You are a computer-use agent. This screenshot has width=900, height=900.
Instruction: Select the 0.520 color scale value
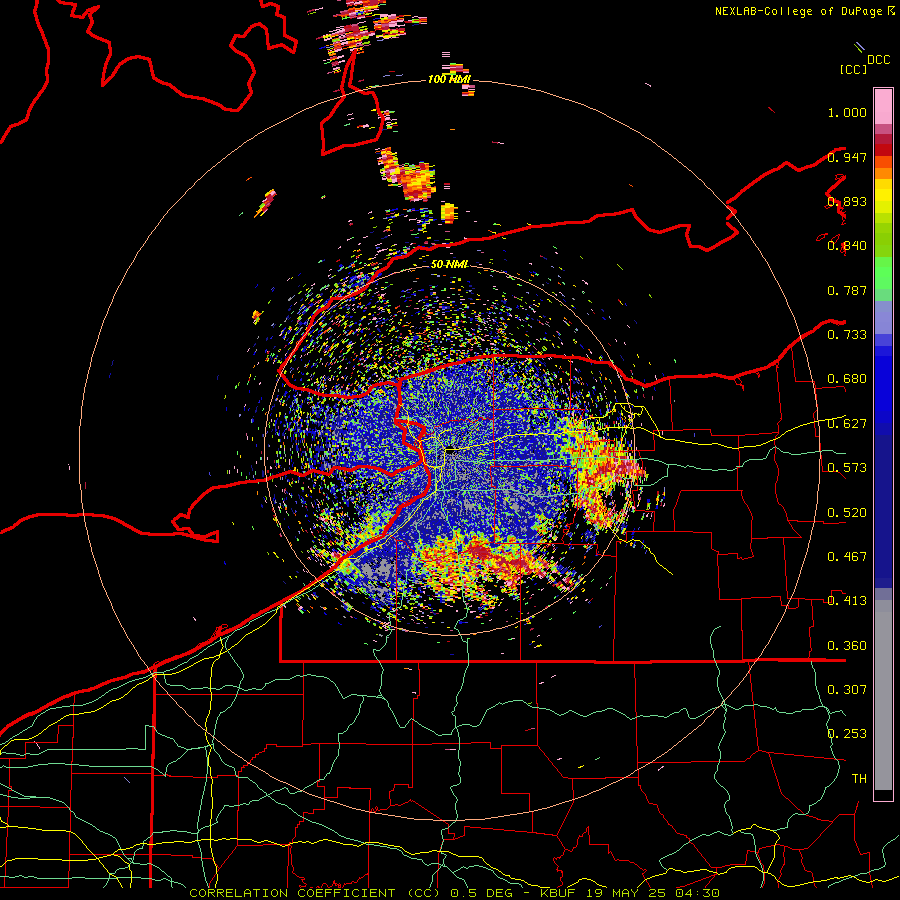(847, 513)
